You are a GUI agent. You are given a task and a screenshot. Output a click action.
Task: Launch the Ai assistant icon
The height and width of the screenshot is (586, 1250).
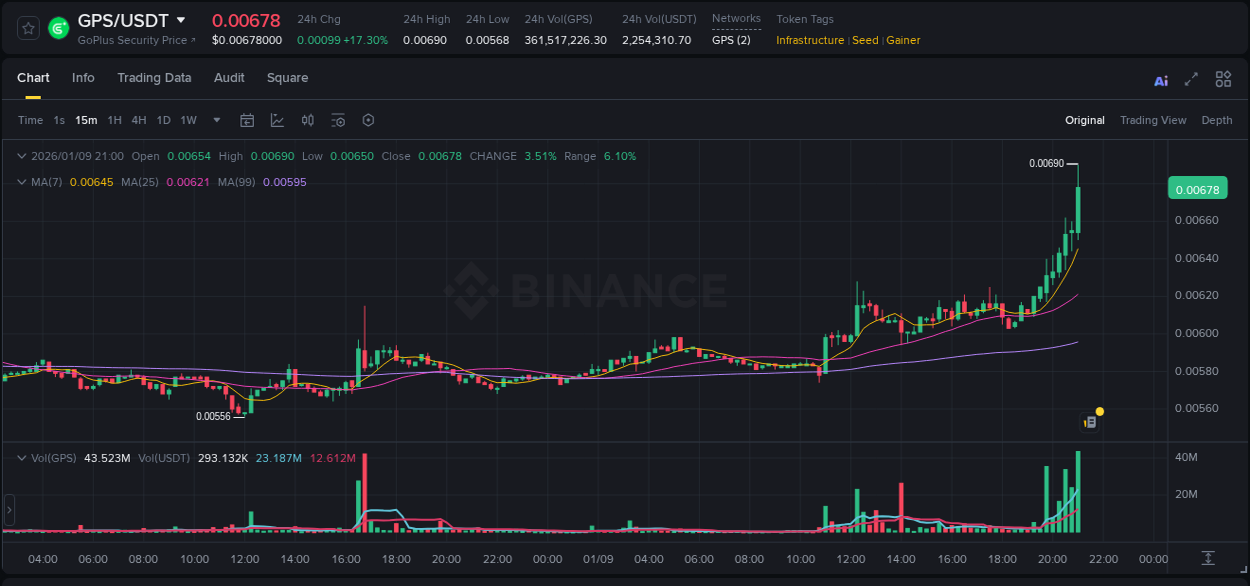(x=1161, y=78)
